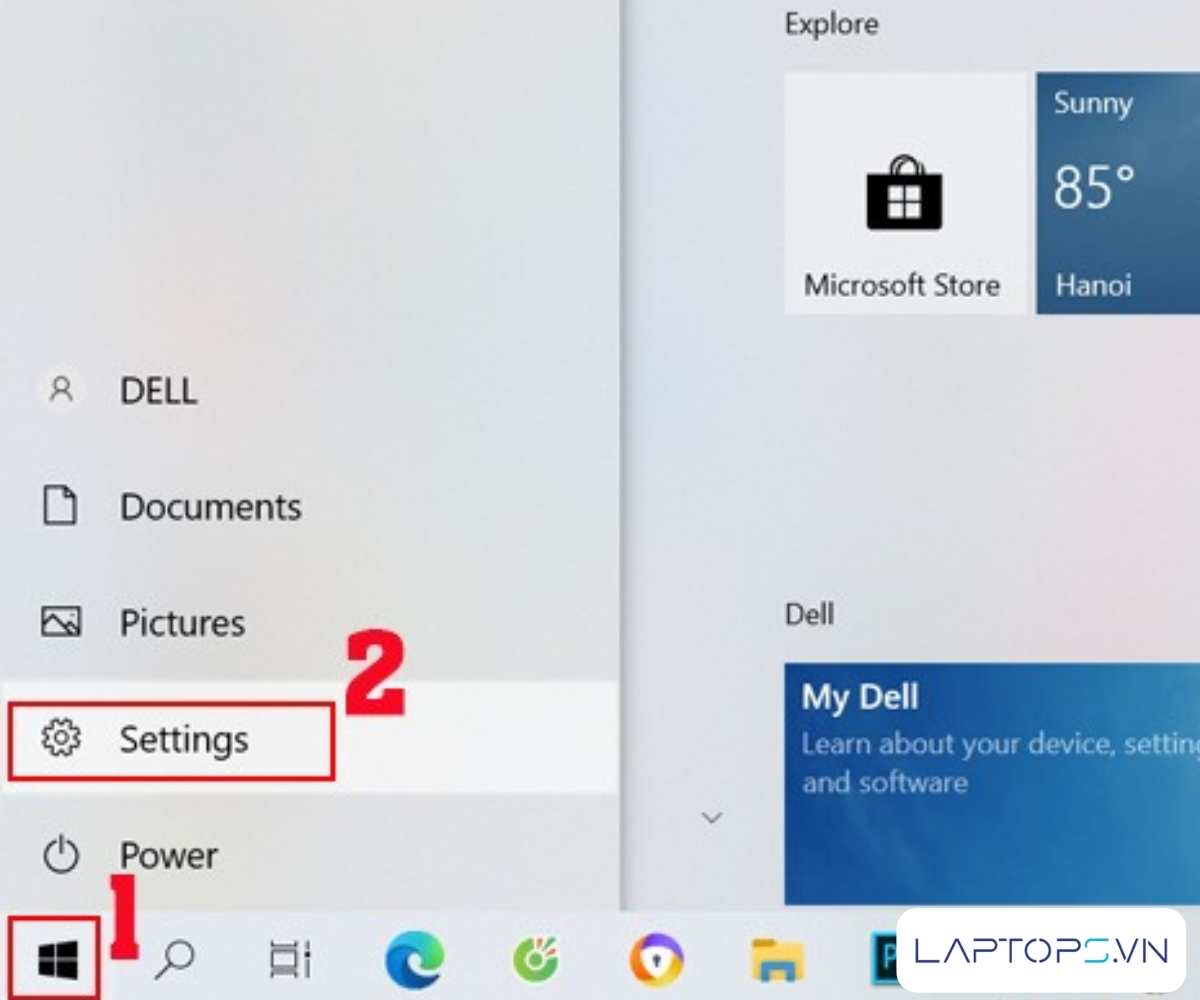Open the Hanoi weather tile
This screenshot has height=1000, width=1200.
[x=1117, y=193]
